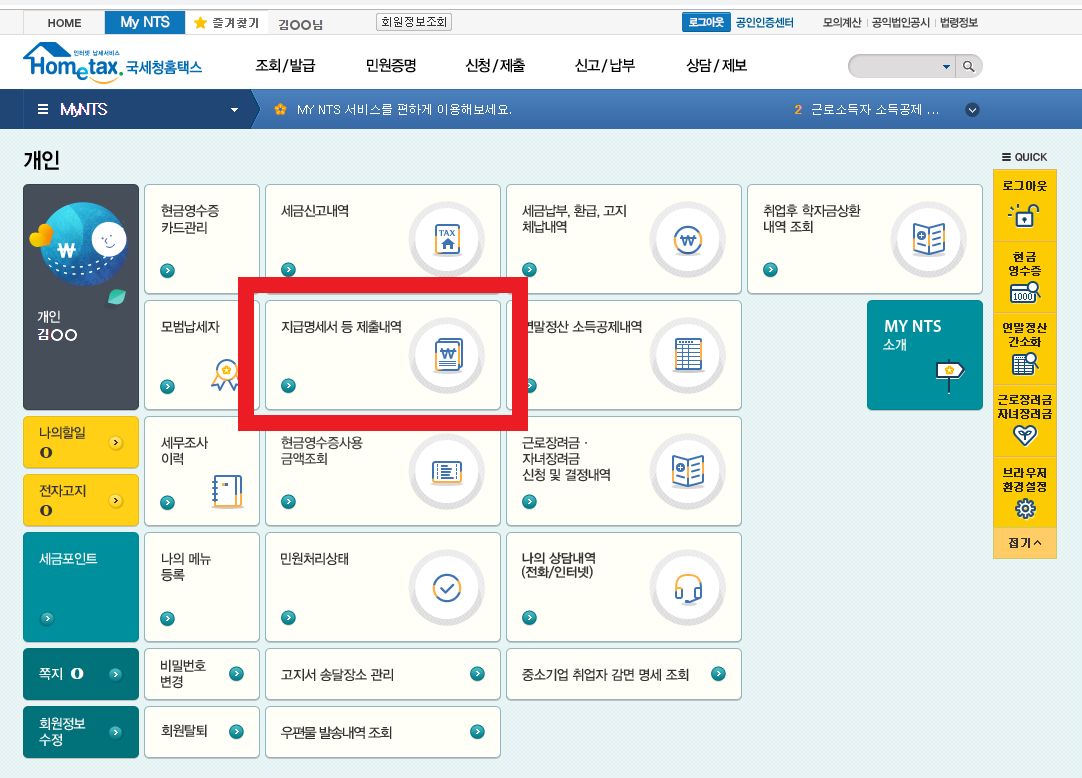Screen dimensions: 1082x778
Task: Click the 연말정산 소득공제내역 table icon
Action: [687, 355]
